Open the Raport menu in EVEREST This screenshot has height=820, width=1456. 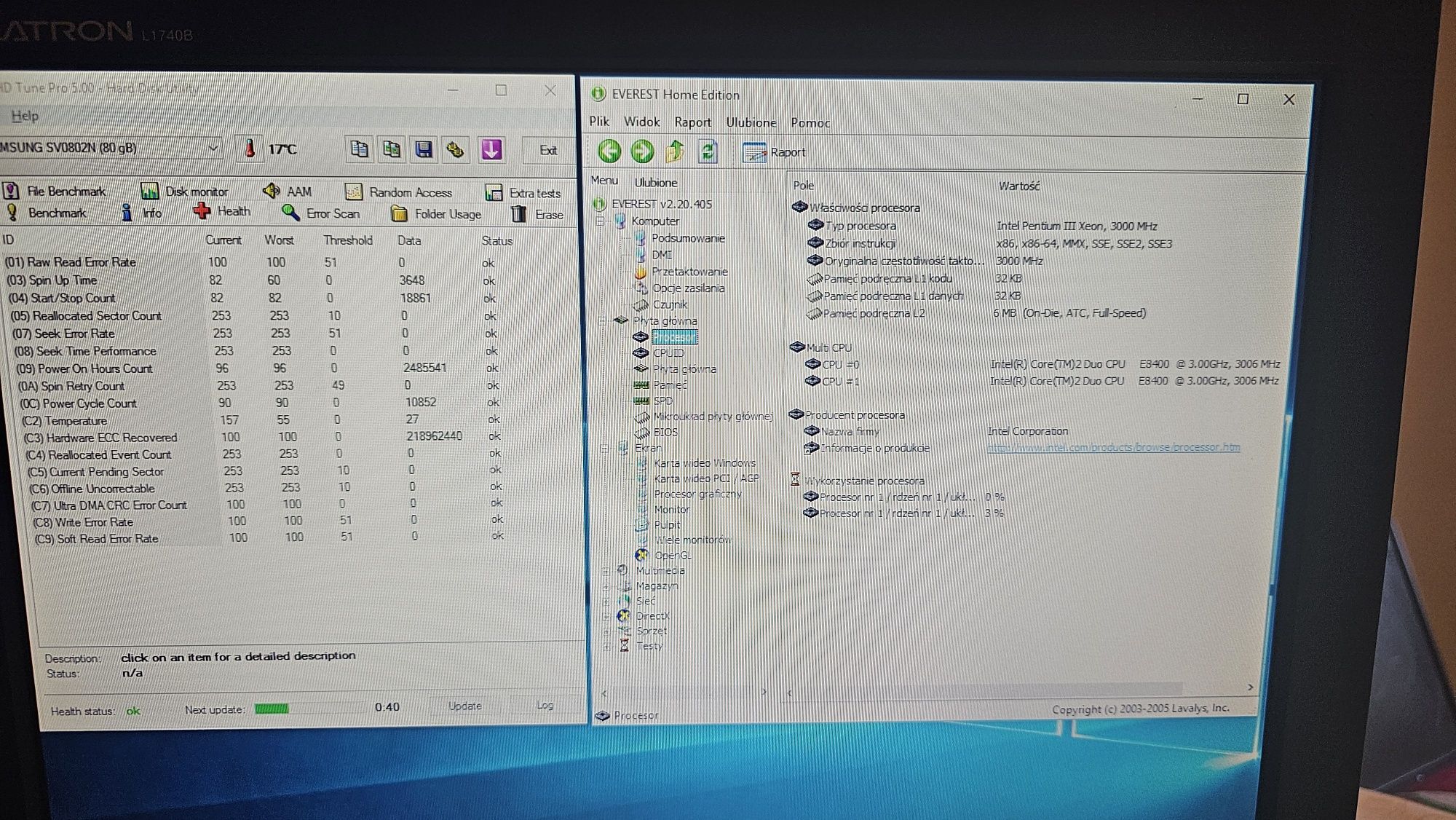click(692, 122)
